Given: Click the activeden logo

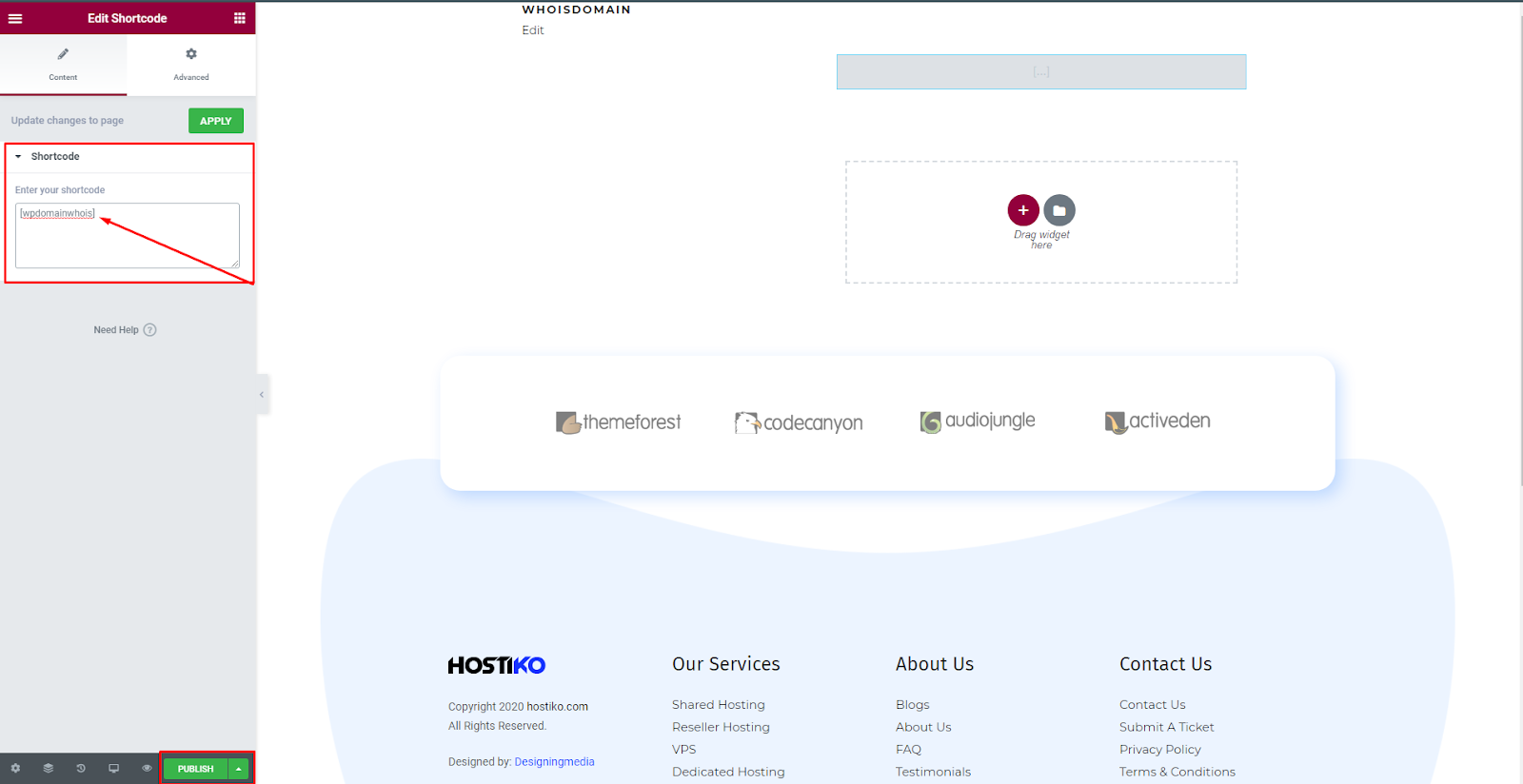Looking at the screenshot, I should 1157,421.
